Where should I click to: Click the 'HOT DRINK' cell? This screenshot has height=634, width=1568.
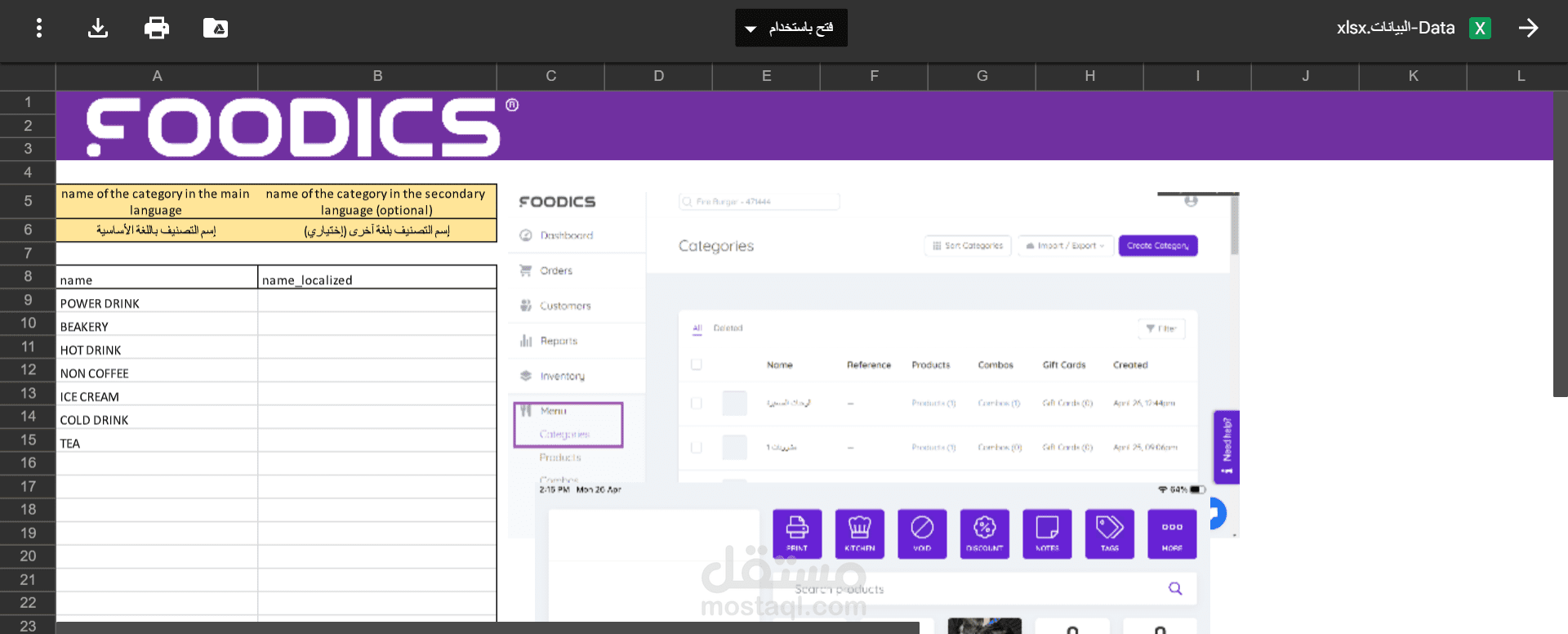click(157, 347)
